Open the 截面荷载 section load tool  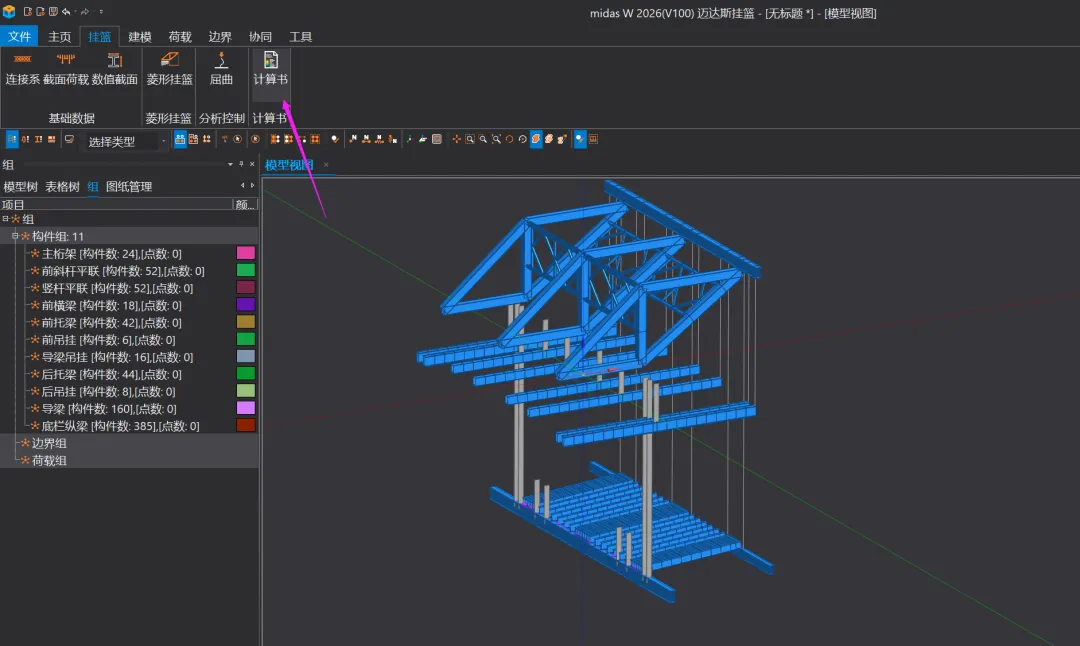66,62
